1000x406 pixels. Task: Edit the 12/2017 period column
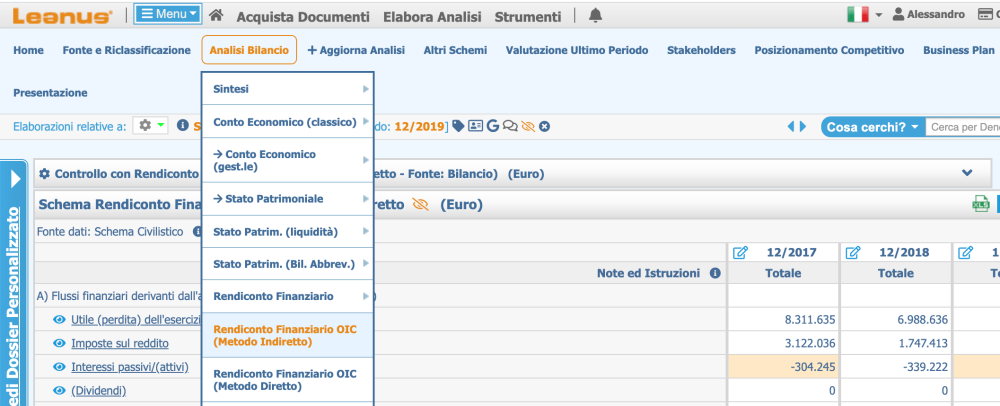coord(741,253)
